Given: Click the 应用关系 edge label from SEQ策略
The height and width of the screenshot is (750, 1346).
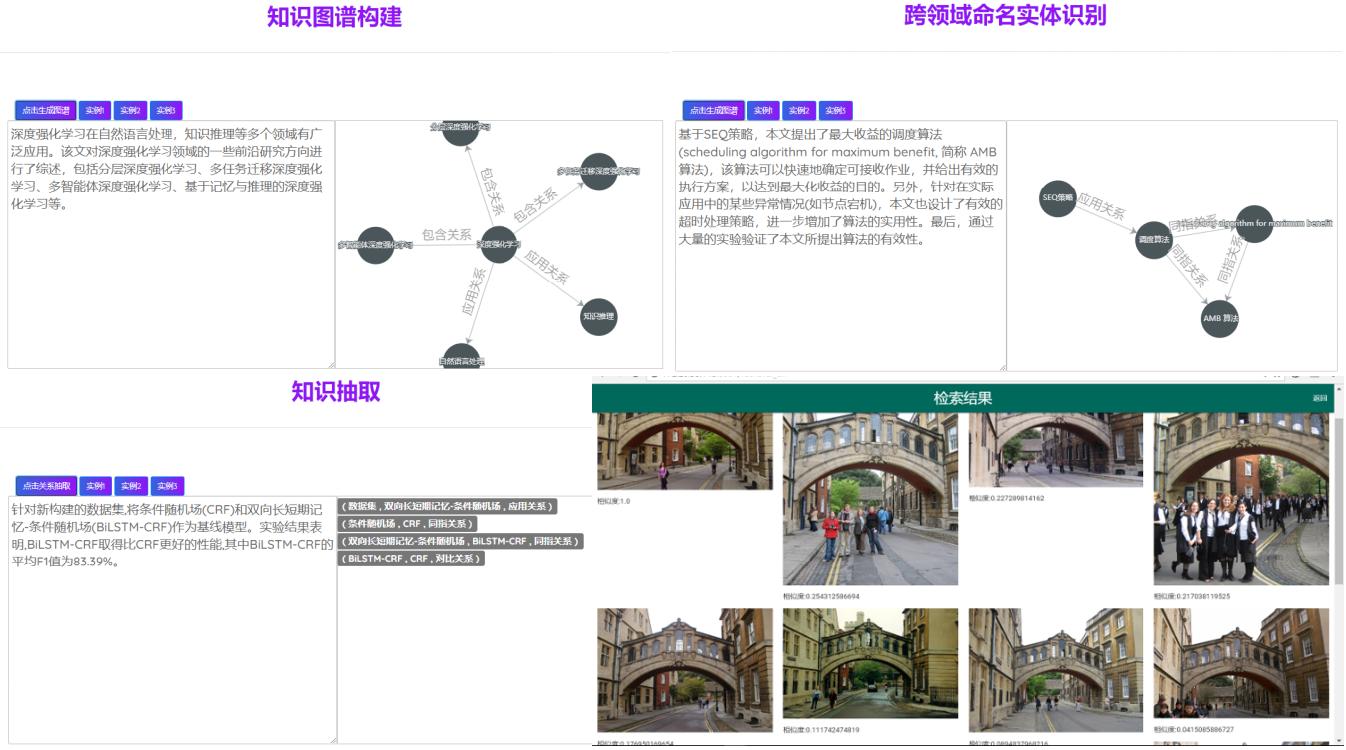Looking at the screenshot, I should [x=1100, y=208].
